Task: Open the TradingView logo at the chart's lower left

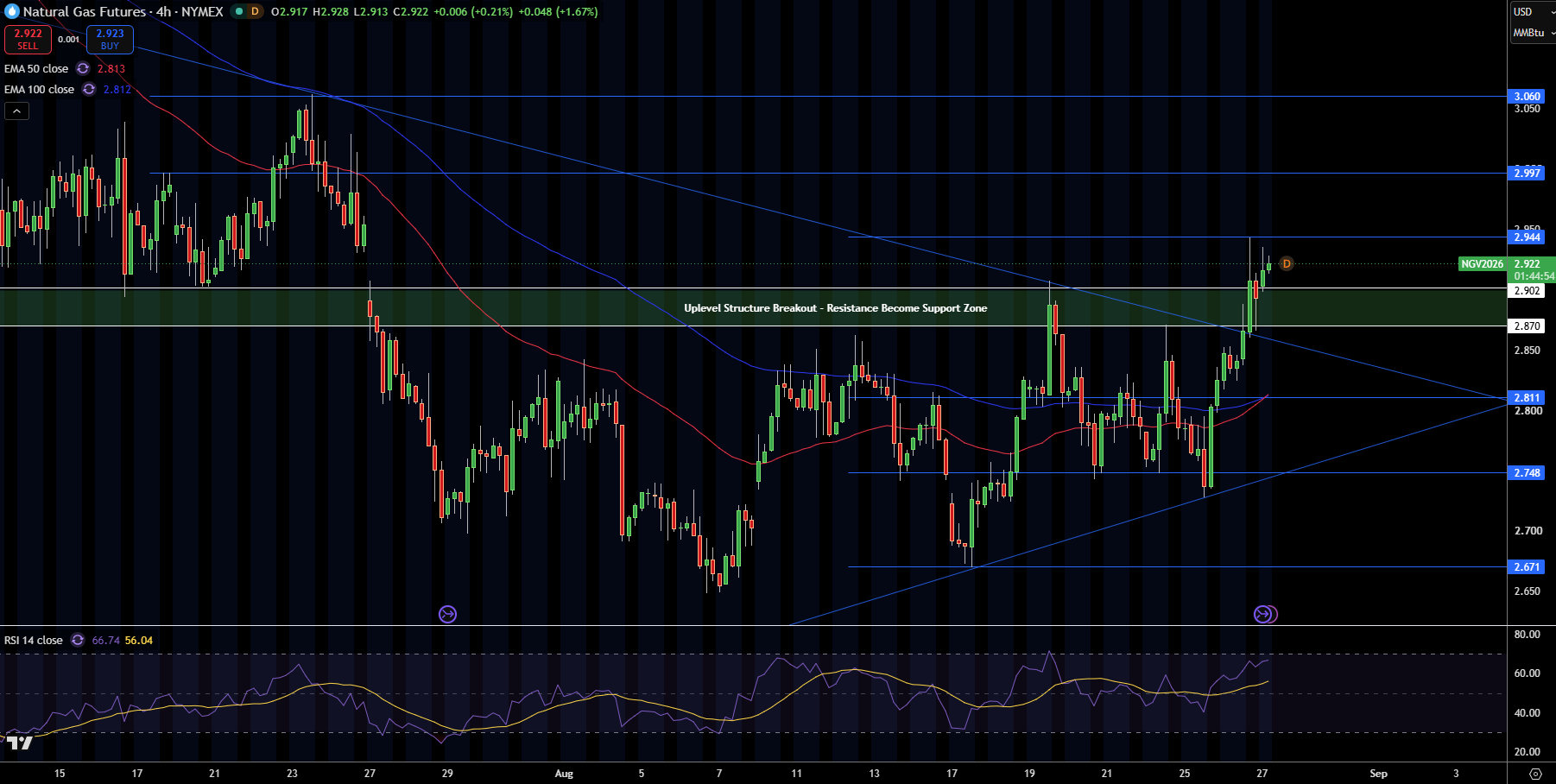Action: [x=20, y=742]
